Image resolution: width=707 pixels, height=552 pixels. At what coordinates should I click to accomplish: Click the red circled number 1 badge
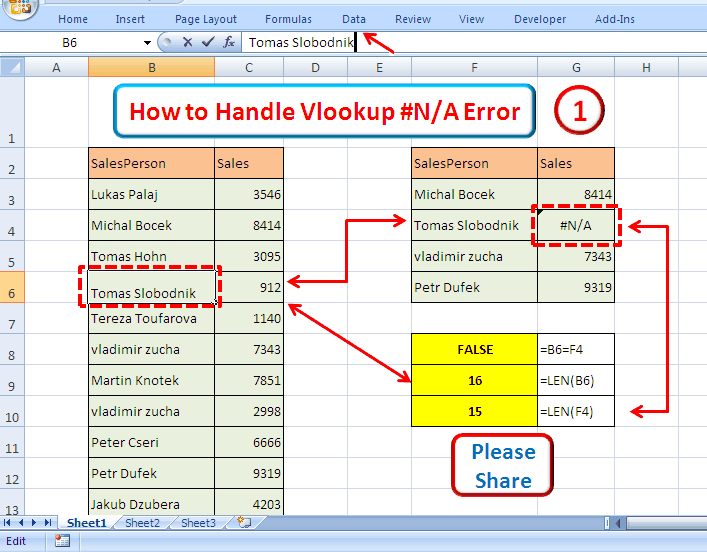click(x=580, y=110)
